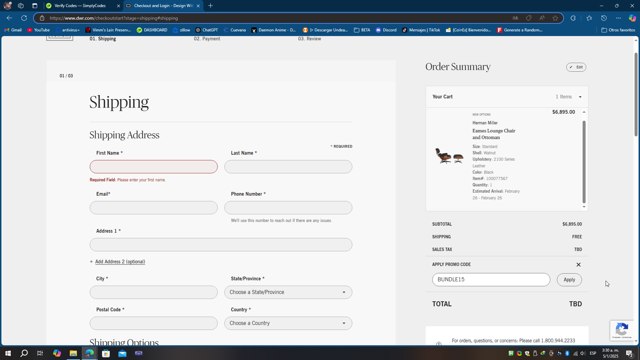The image size is (640, 360).
Task: Open the Windows Start menu
Action: 8,353
